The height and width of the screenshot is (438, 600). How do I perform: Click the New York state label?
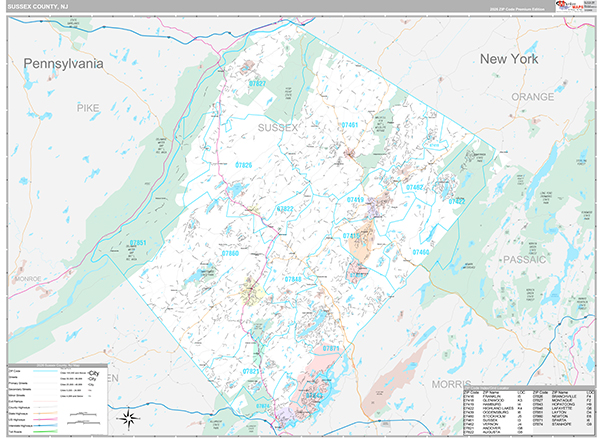(x=509, y=59)
